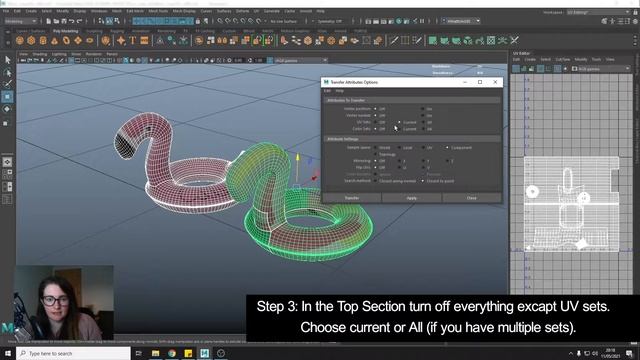Open Chrome from the Windows taskbar
640x360 pixels.
[172, 353]
